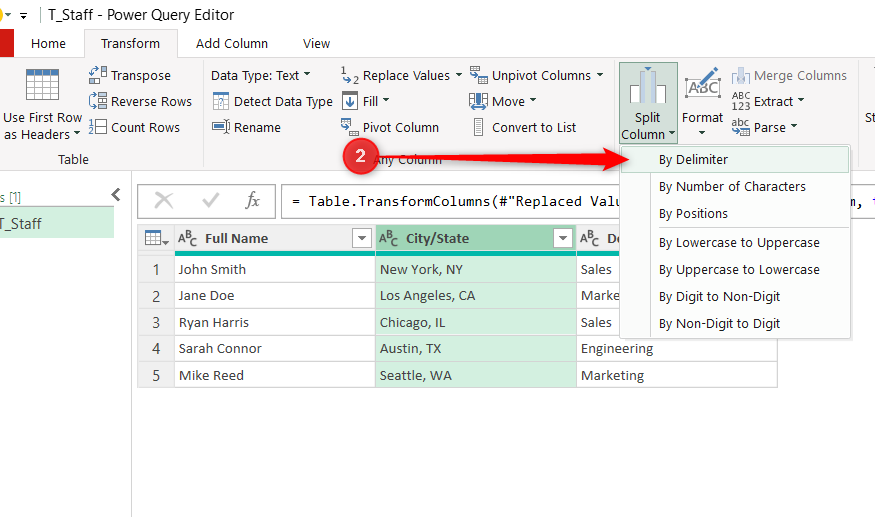Open the Data Type: Text dropdown
The height and width of the screenshot is (517, 875).
point(261,75)
